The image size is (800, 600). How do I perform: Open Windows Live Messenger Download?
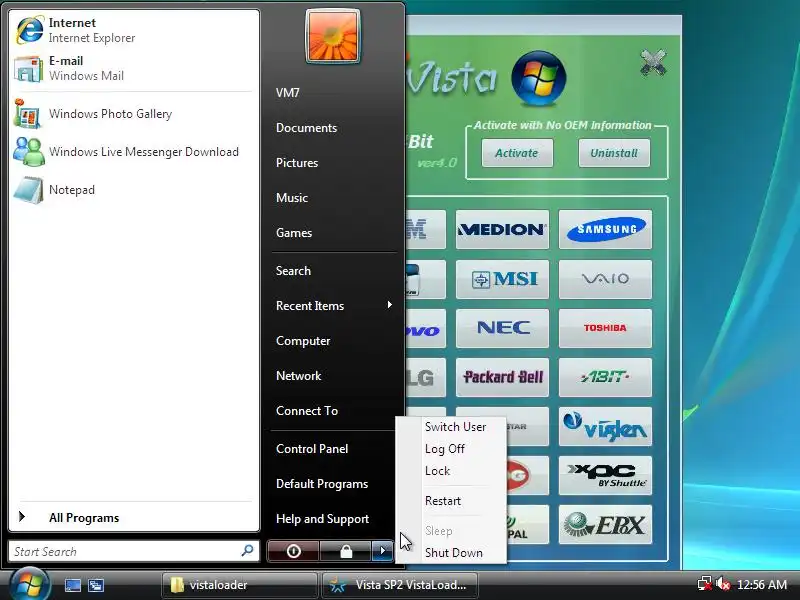[x=134, y=152]
